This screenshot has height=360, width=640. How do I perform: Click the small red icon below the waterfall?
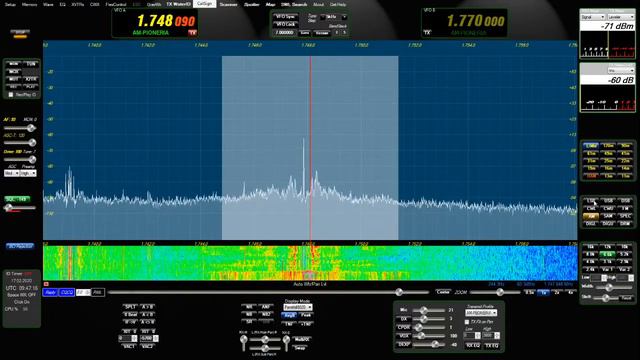tap(46, 284)
